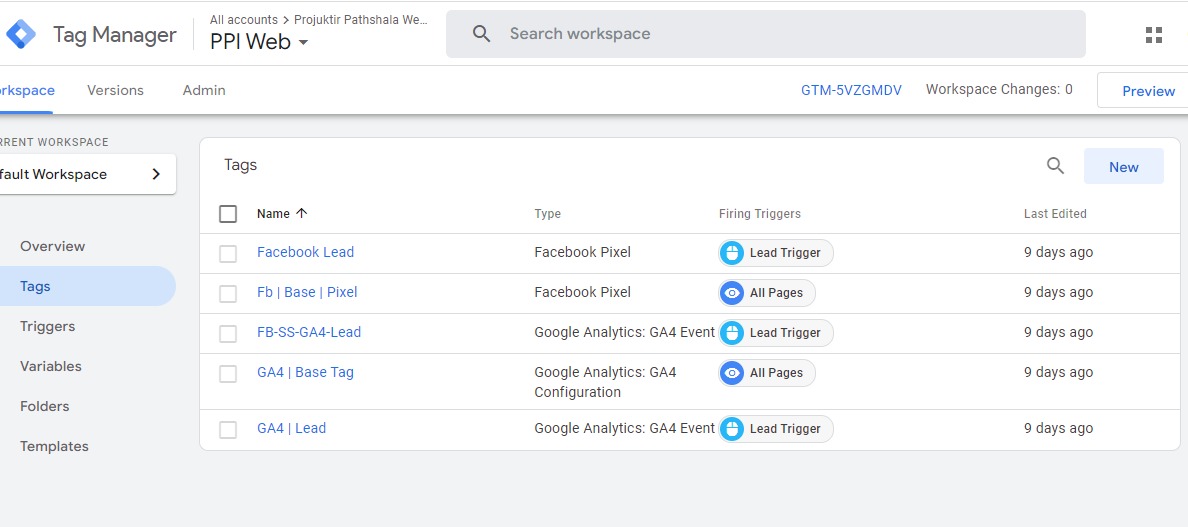Click Lead Trigger chip in Facebook Lead row
Image resolution: width=1188 pixels, height=527 pixels.
[776, 253]
